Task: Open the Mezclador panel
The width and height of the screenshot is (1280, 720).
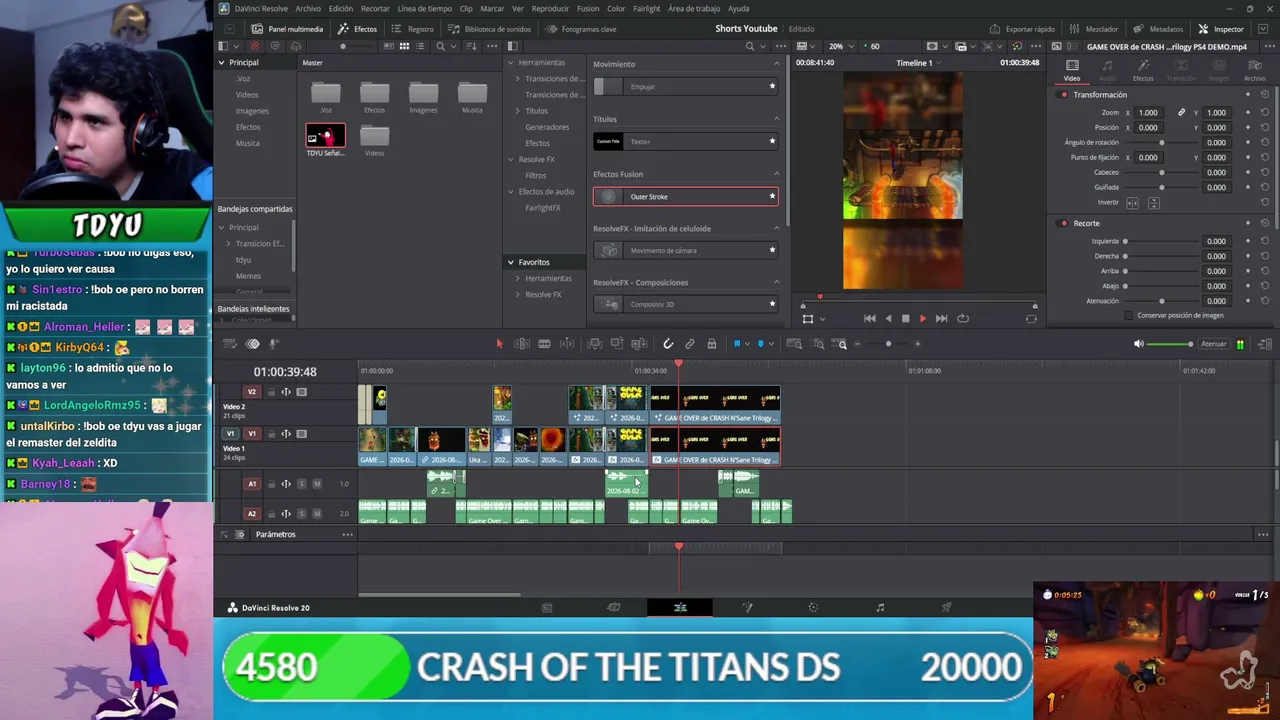Action: coord(1095,29)
